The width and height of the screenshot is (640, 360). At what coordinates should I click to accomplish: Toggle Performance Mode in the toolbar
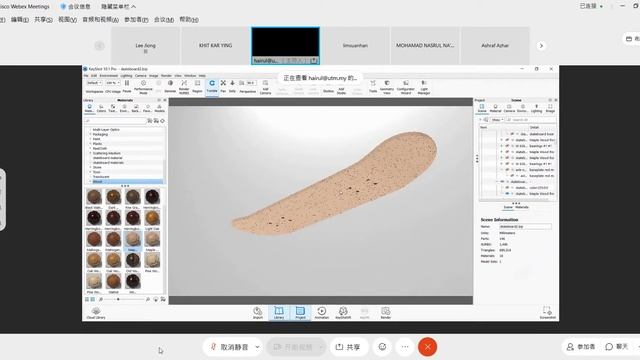coord(143,87)
